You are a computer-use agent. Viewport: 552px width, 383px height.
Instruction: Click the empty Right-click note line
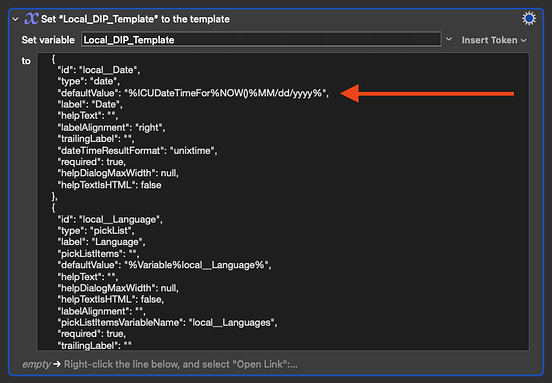tap(160, 364)
